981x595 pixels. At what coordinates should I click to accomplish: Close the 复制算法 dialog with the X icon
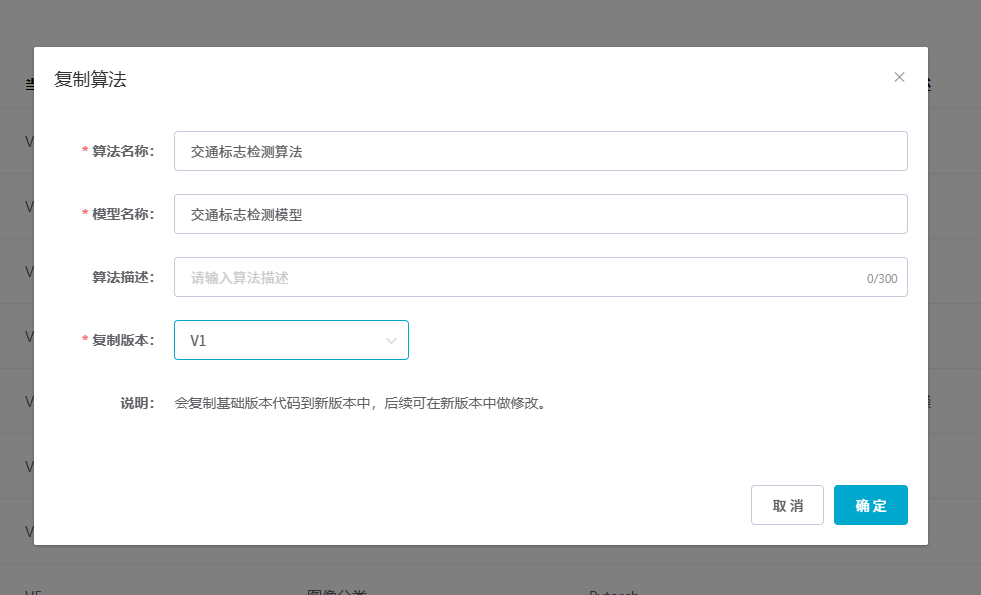899,77
